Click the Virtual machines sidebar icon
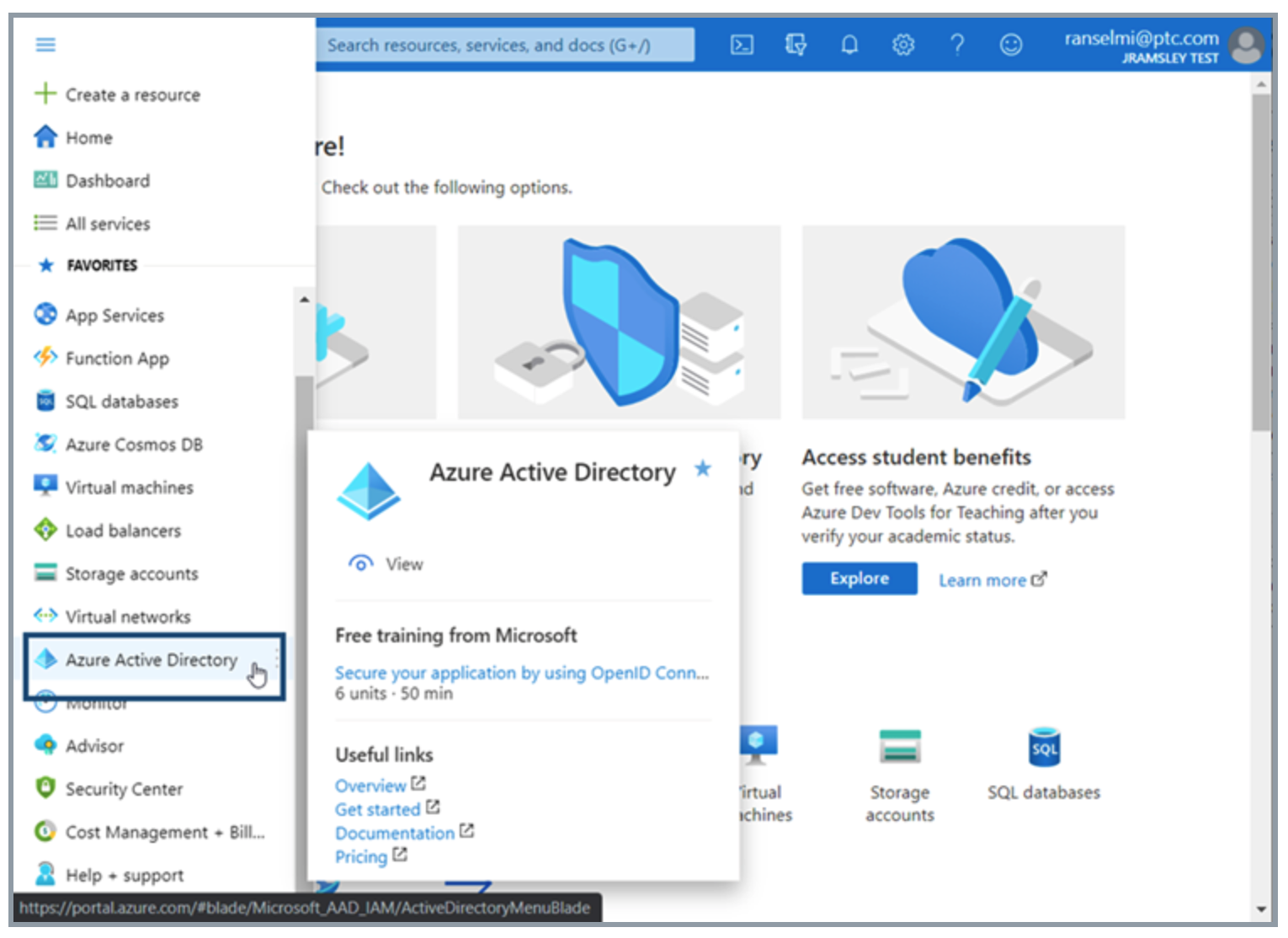 pos(45,486)
